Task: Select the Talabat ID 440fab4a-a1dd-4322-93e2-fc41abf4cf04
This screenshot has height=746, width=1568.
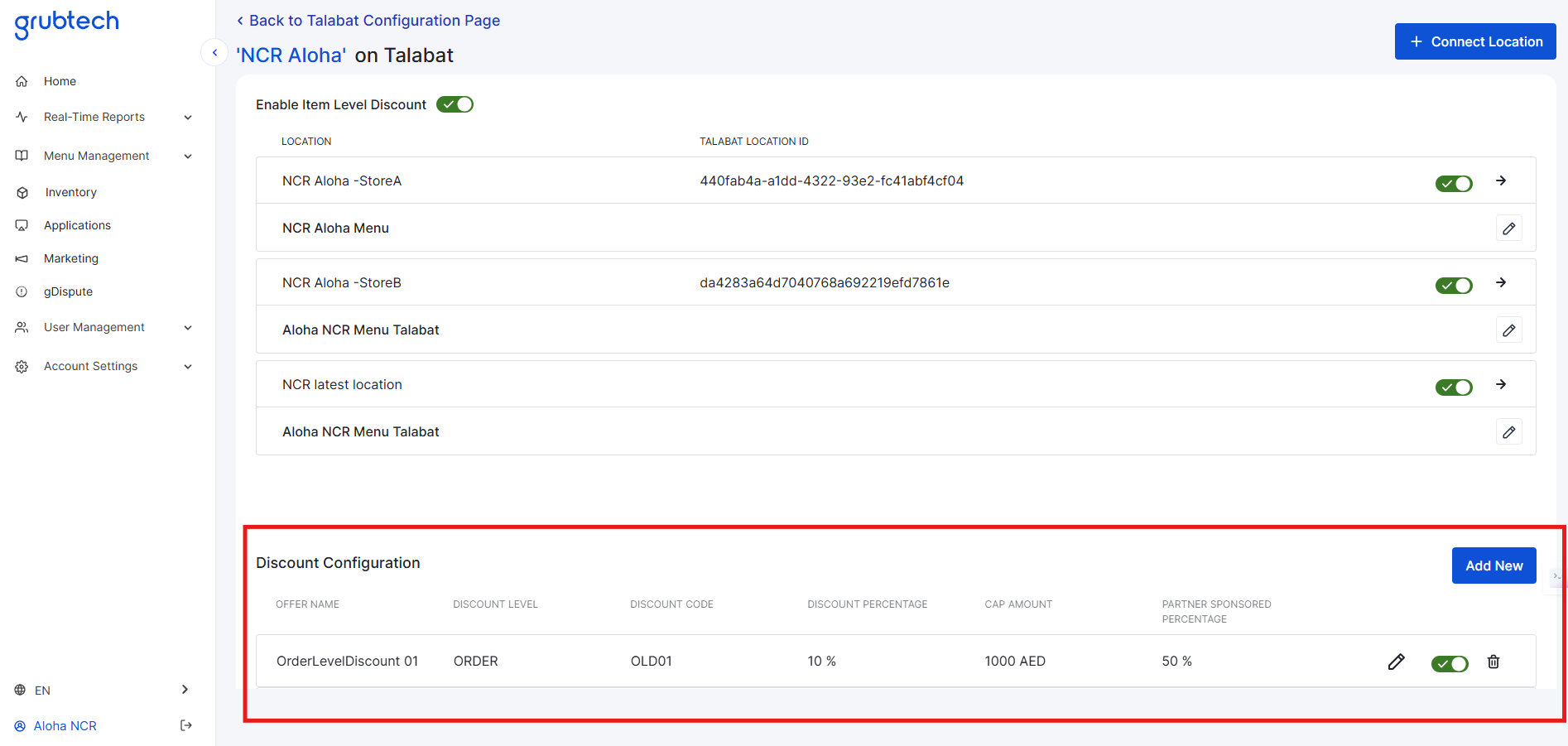Action: [x=831, y=180]
